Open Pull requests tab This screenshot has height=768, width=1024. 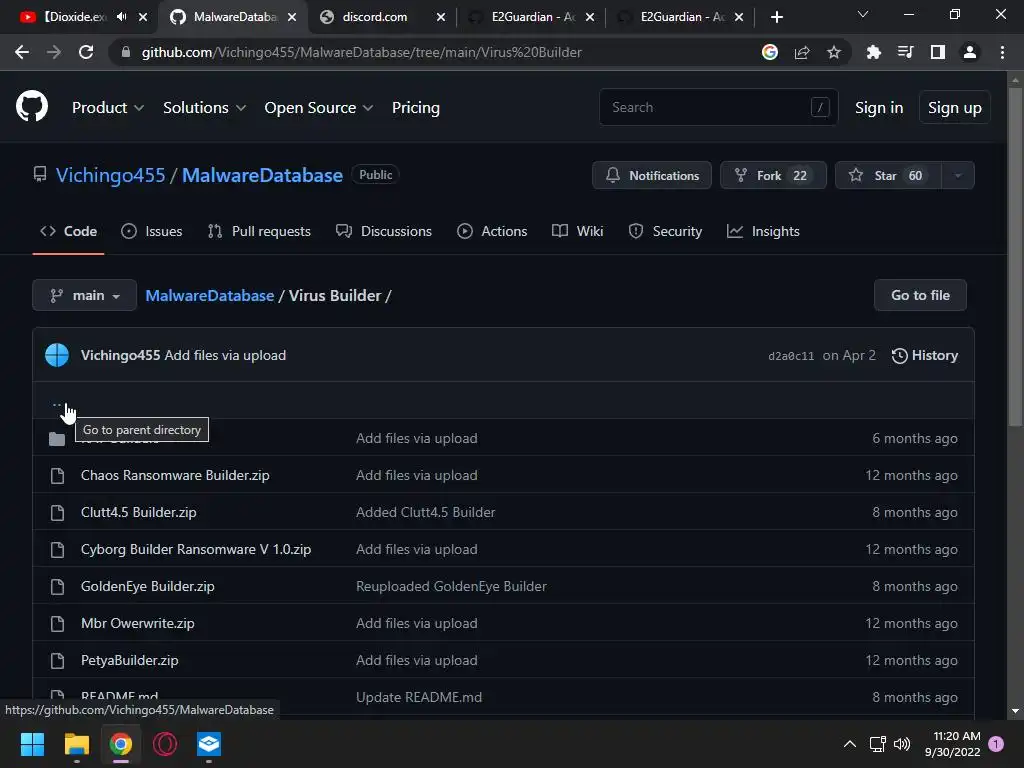point(259,231)
